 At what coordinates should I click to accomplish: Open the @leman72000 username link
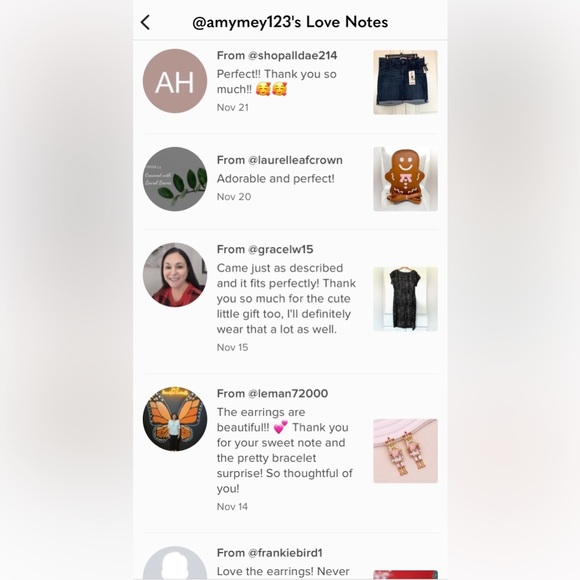(288, 393)
